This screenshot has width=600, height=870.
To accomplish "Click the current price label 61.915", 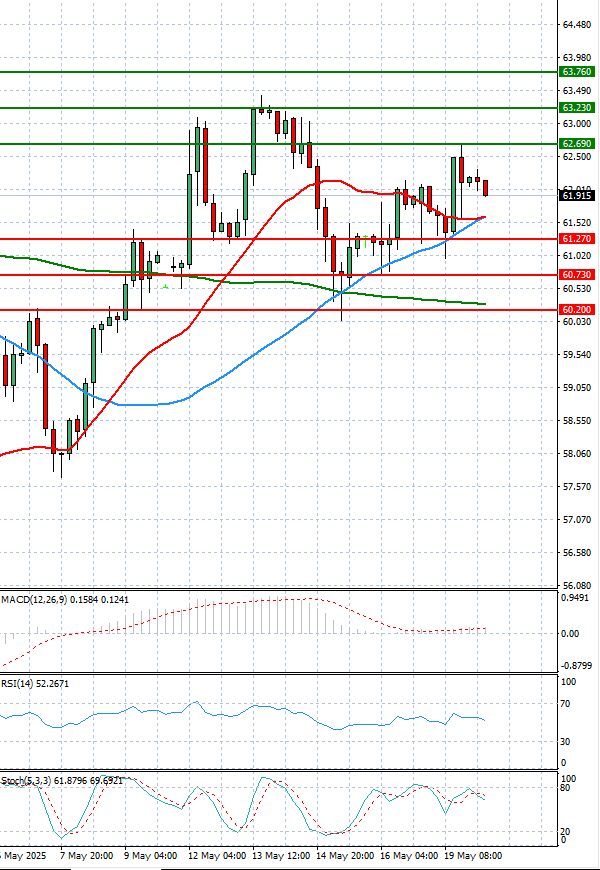I will 577,195.
